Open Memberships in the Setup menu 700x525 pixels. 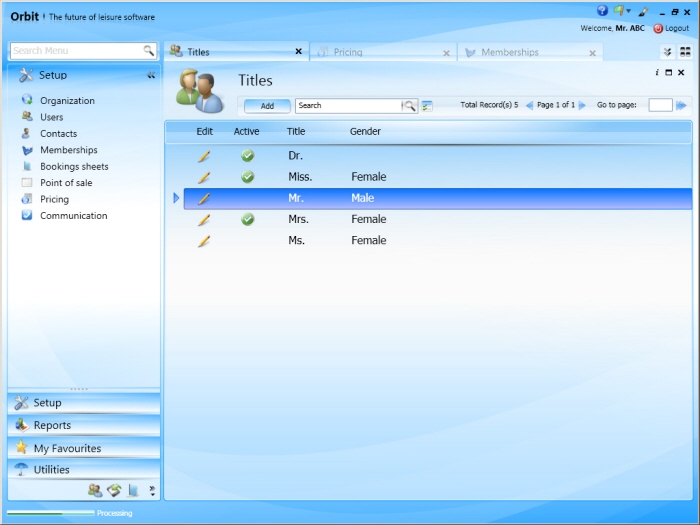click(x=69, y=150)
